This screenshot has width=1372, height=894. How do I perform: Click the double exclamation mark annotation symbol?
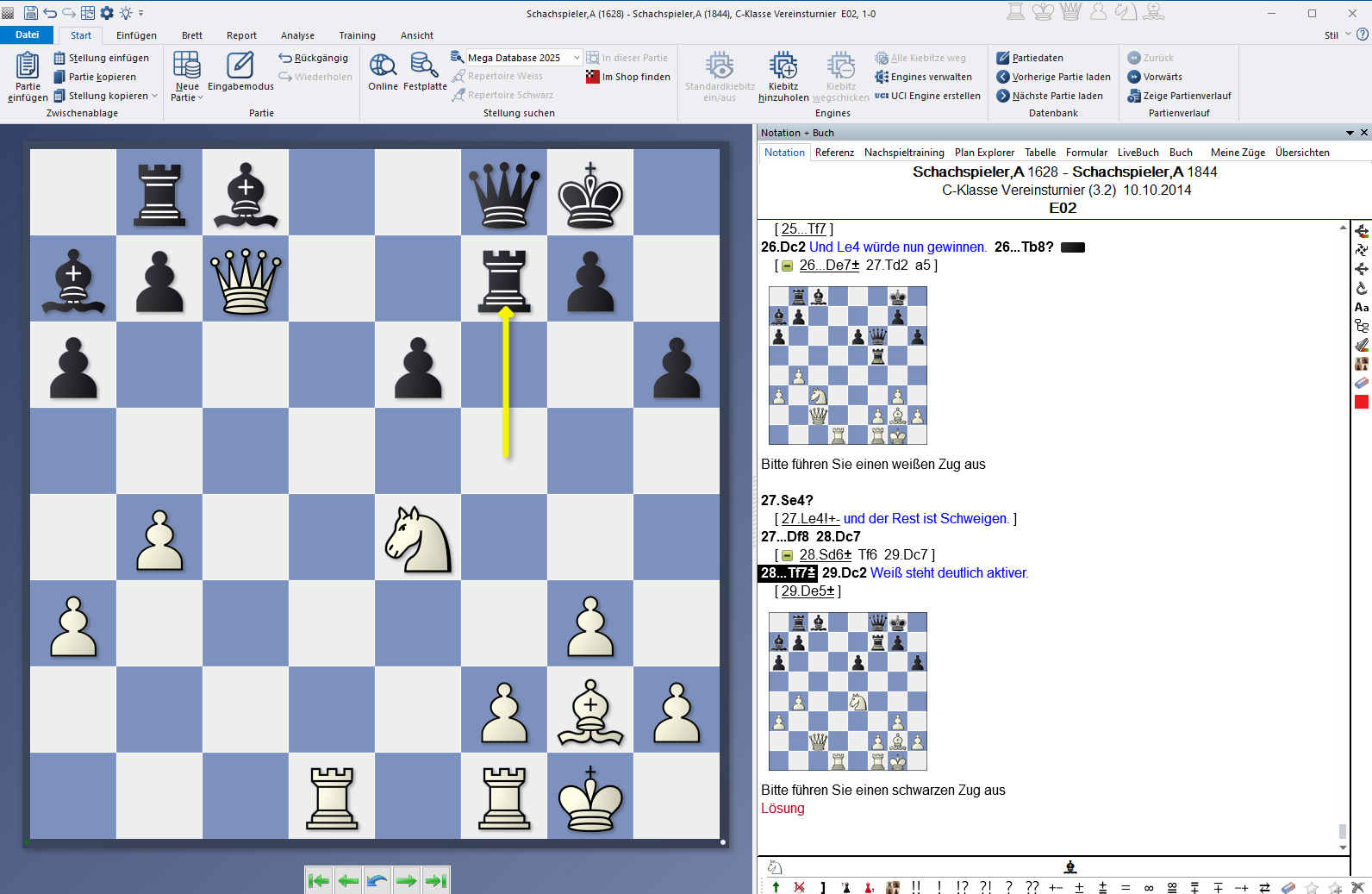915,887
